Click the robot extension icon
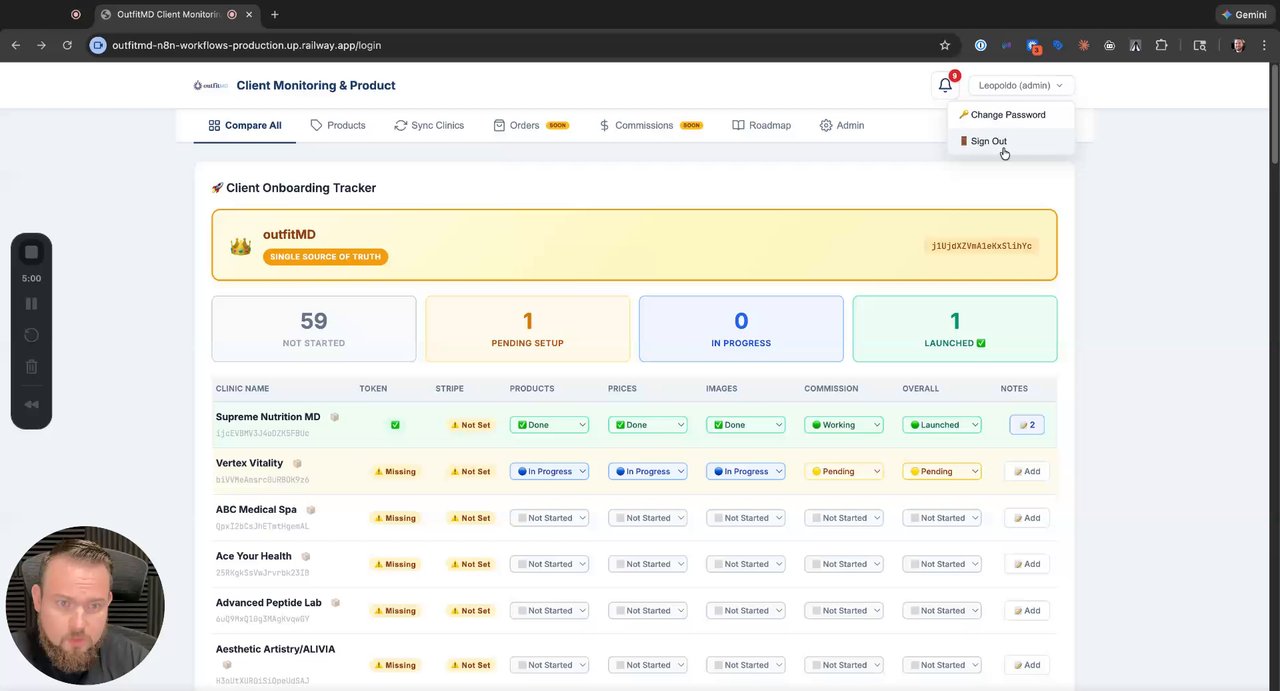The height and width of the screenshot is (691, 1280). pyautogui.click(x=1109, y=45)
